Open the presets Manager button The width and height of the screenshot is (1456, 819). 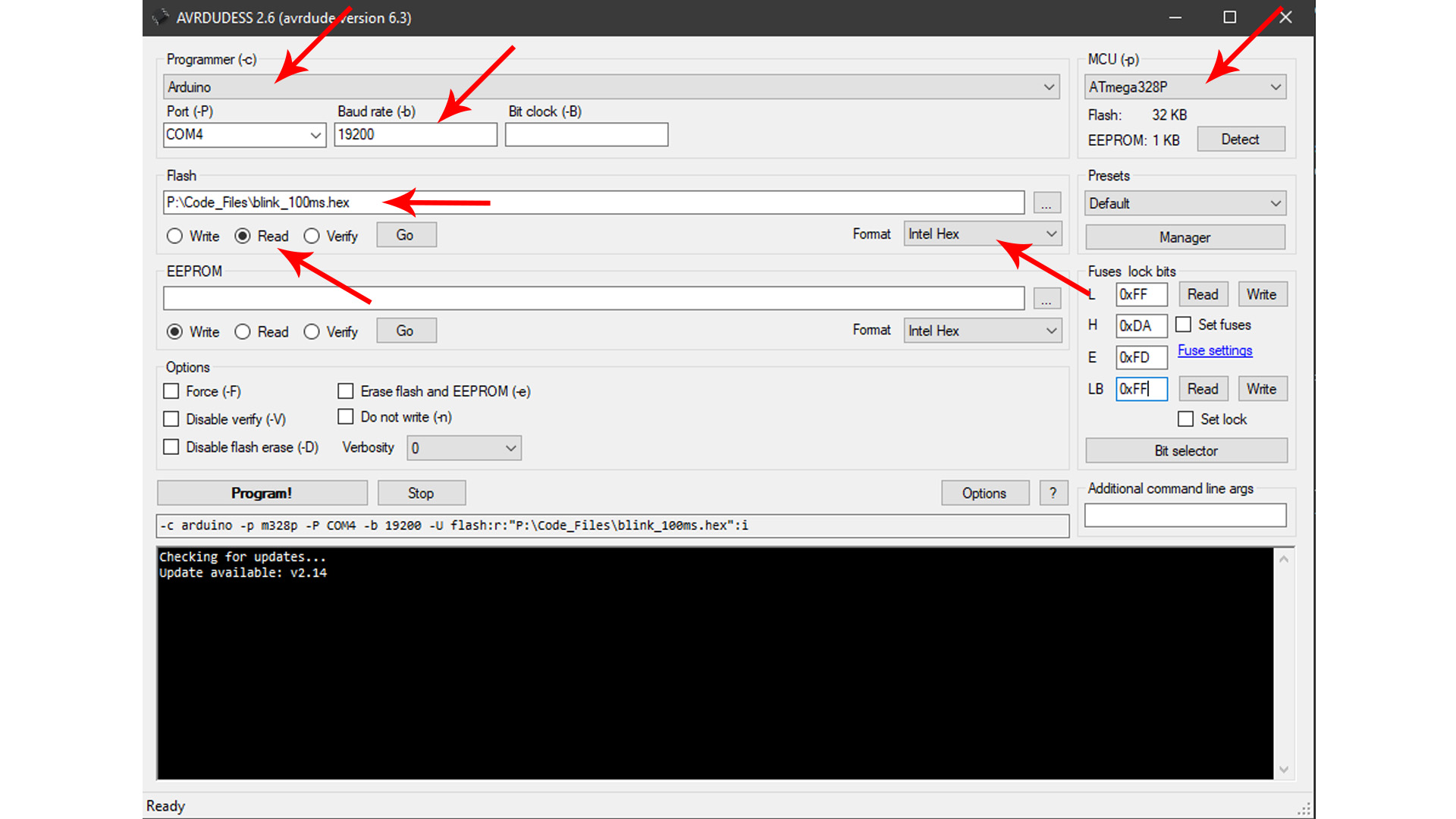point(1185,237)
